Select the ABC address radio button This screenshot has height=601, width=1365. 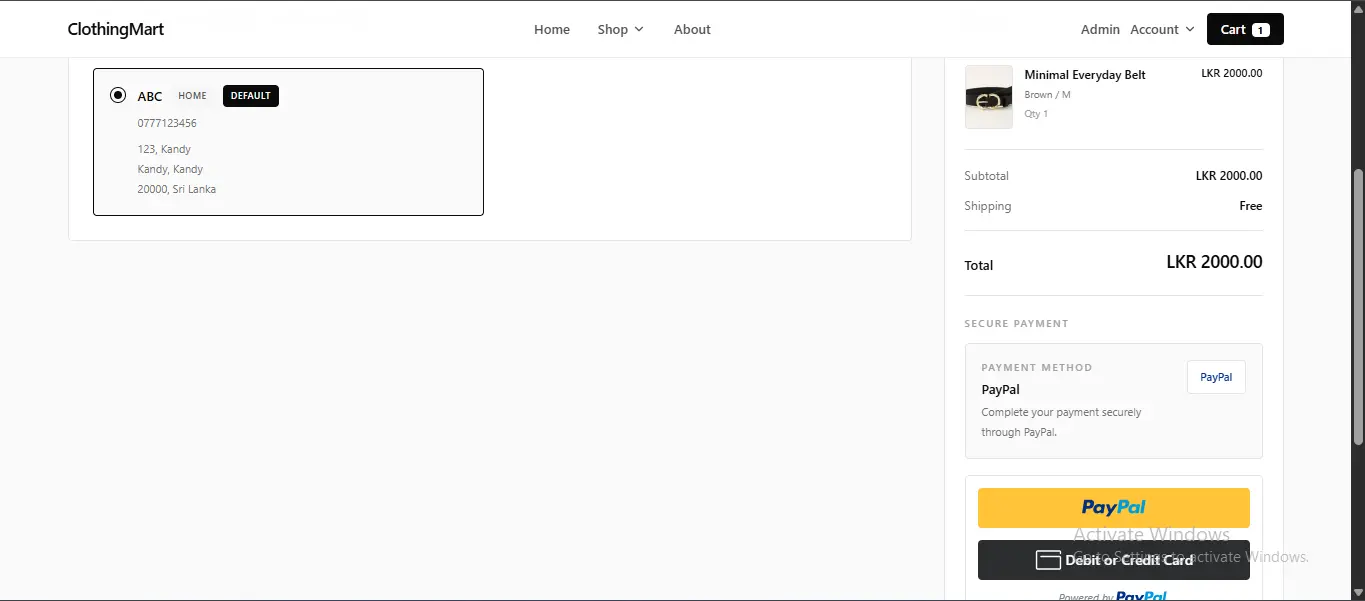click(x=118, y=95)
